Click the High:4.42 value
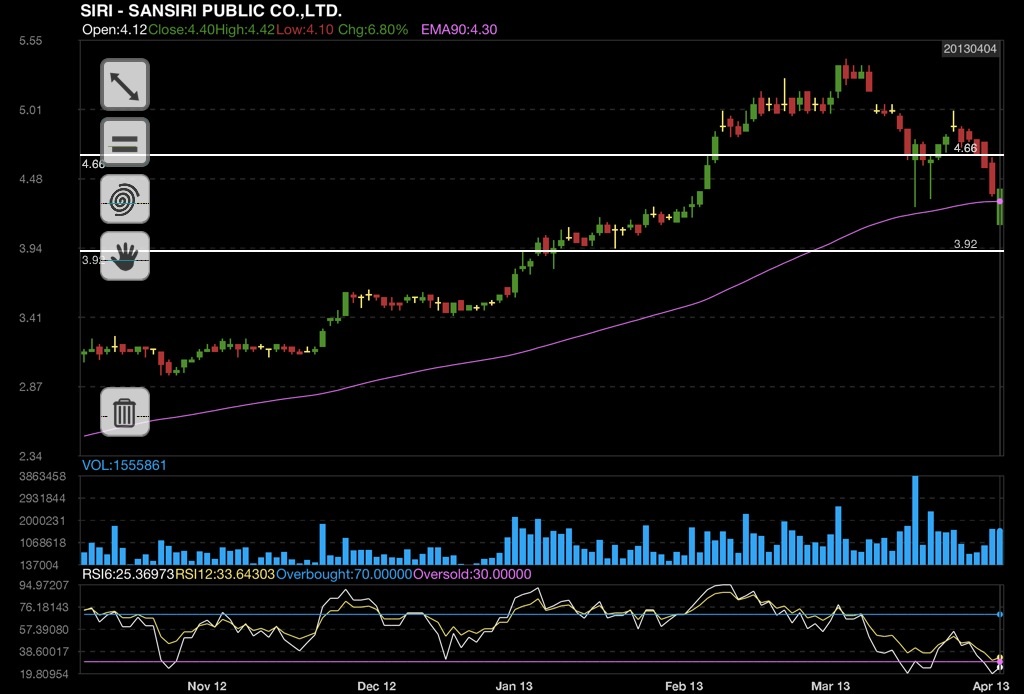This screenshot has width=1024, height=694. [x=245, y=29]
